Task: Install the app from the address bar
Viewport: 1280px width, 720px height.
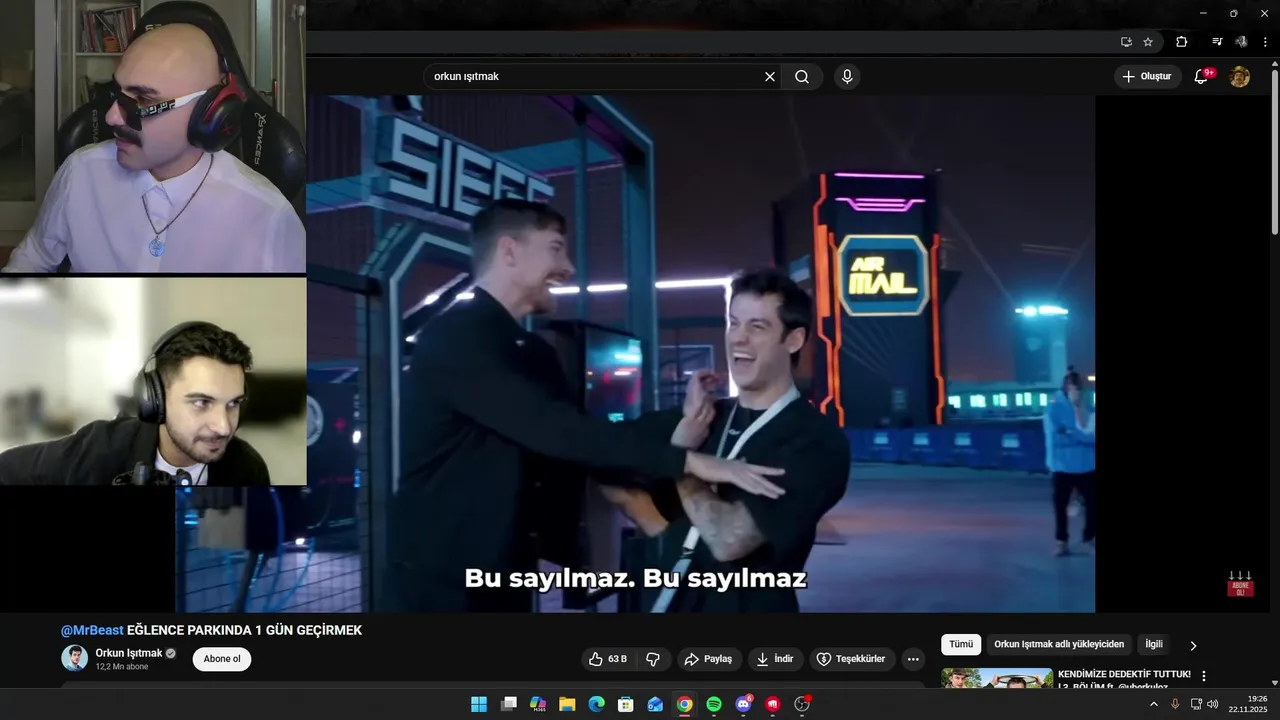Action: tap(1126, 42)
